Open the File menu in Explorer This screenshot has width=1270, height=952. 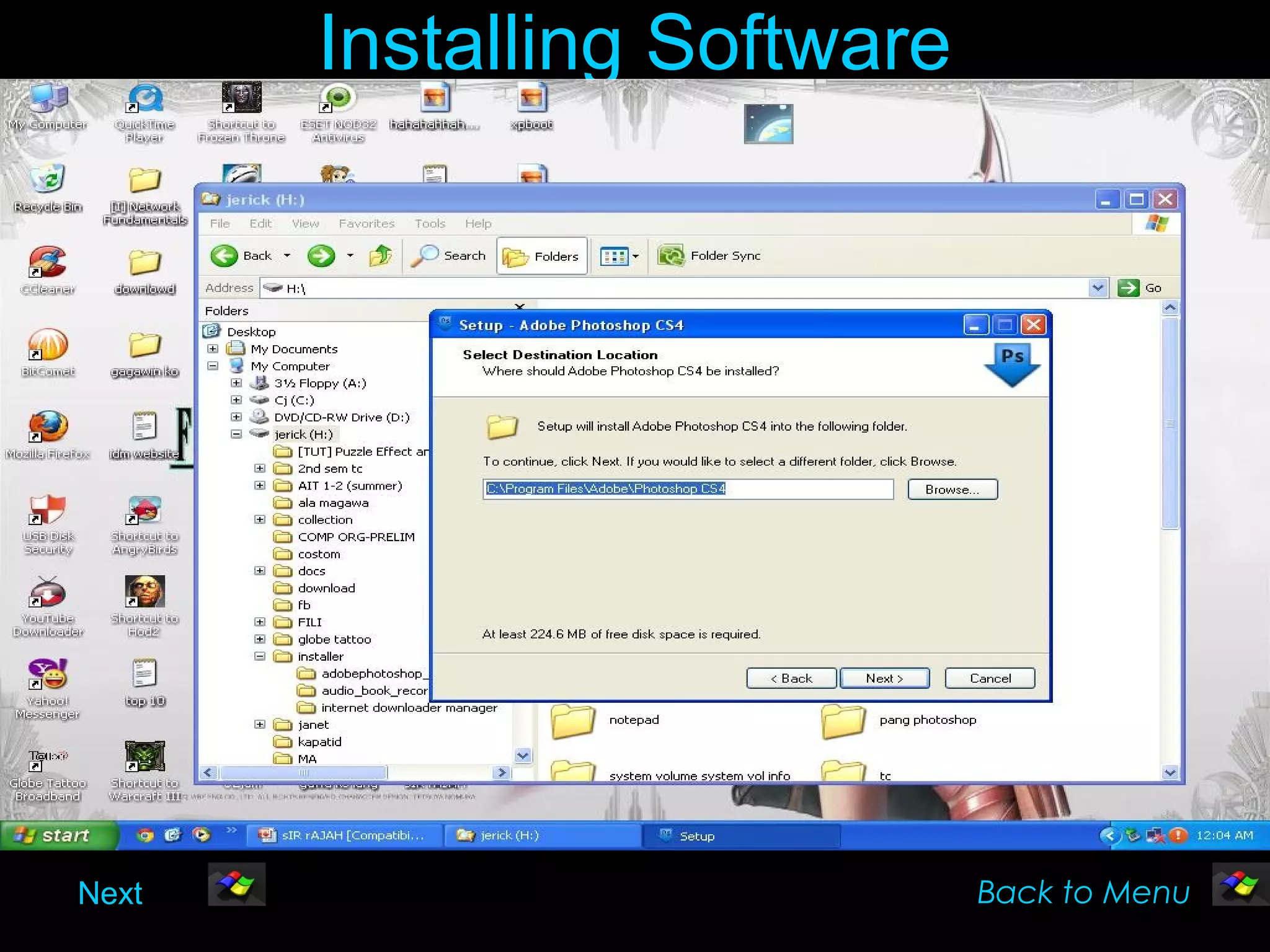(x=220, y=223)
